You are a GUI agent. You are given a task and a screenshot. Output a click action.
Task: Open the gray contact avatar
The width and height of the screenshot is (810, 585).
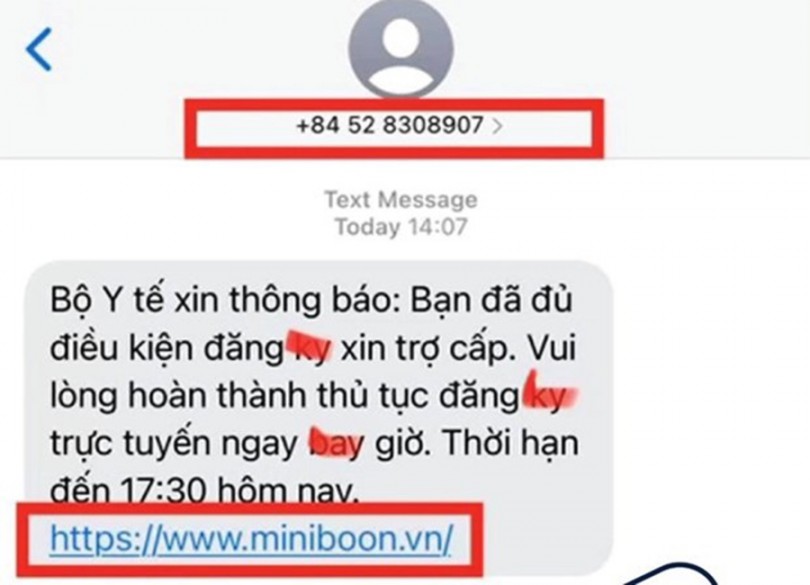[x=401, y=48]
